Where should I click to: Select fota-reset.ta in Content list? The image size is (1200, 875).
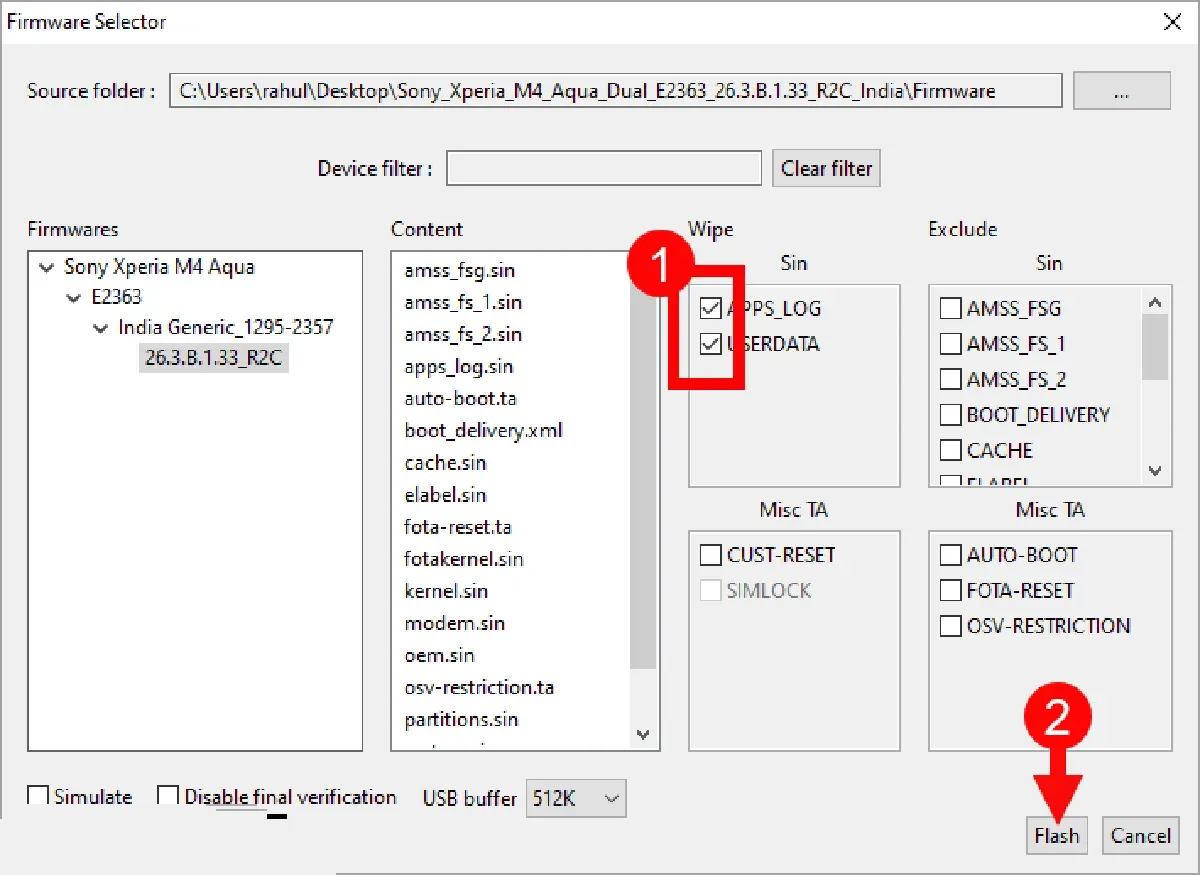tap(458, 526)
